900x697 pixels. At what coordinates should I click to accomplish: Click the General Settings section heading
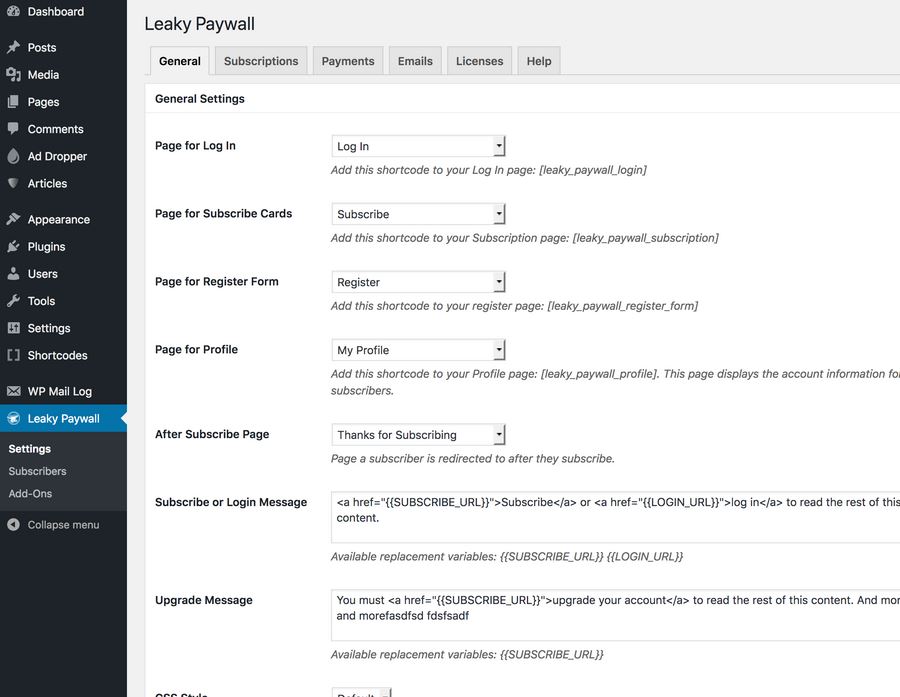[x=200, y=99]
